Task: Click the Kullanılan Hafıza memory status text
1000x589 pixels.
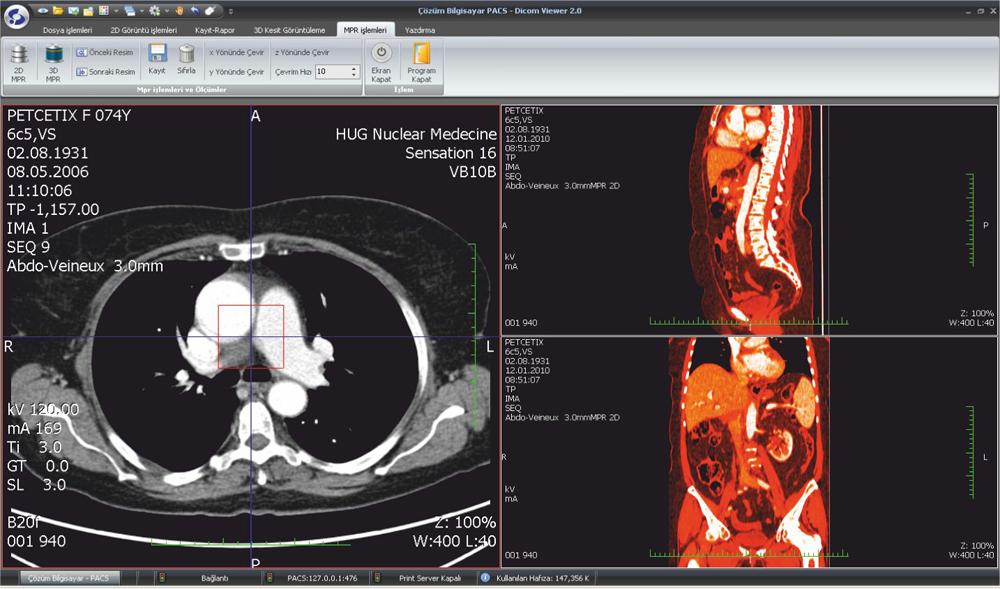Action: pyautogui.click(x=543, y=578)
